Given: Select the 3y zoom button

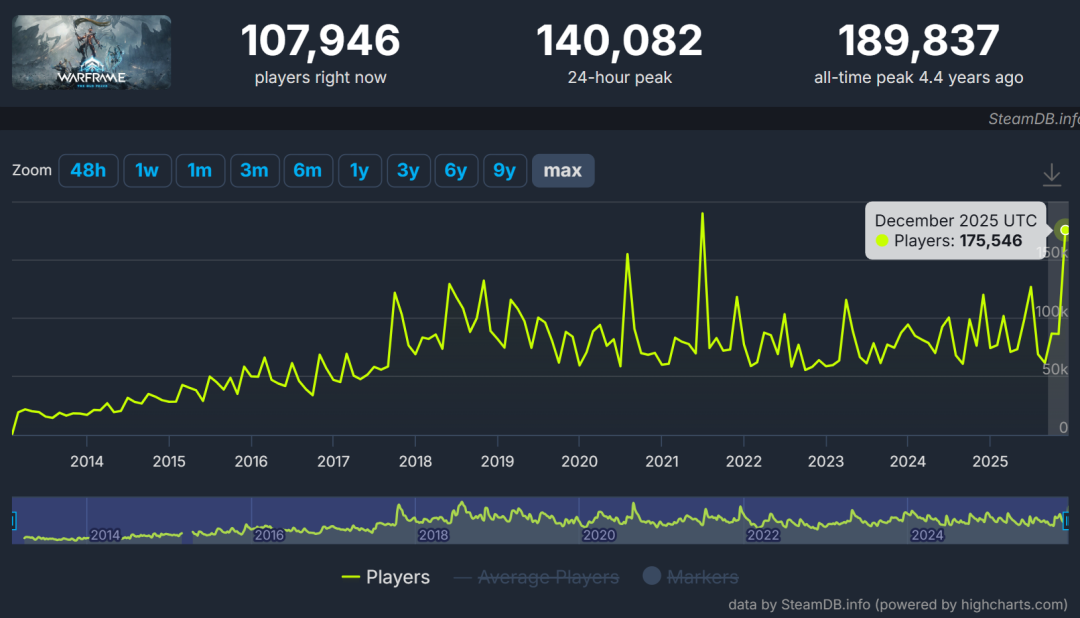Looking at the screenshot, I should [x=408, y=171].
